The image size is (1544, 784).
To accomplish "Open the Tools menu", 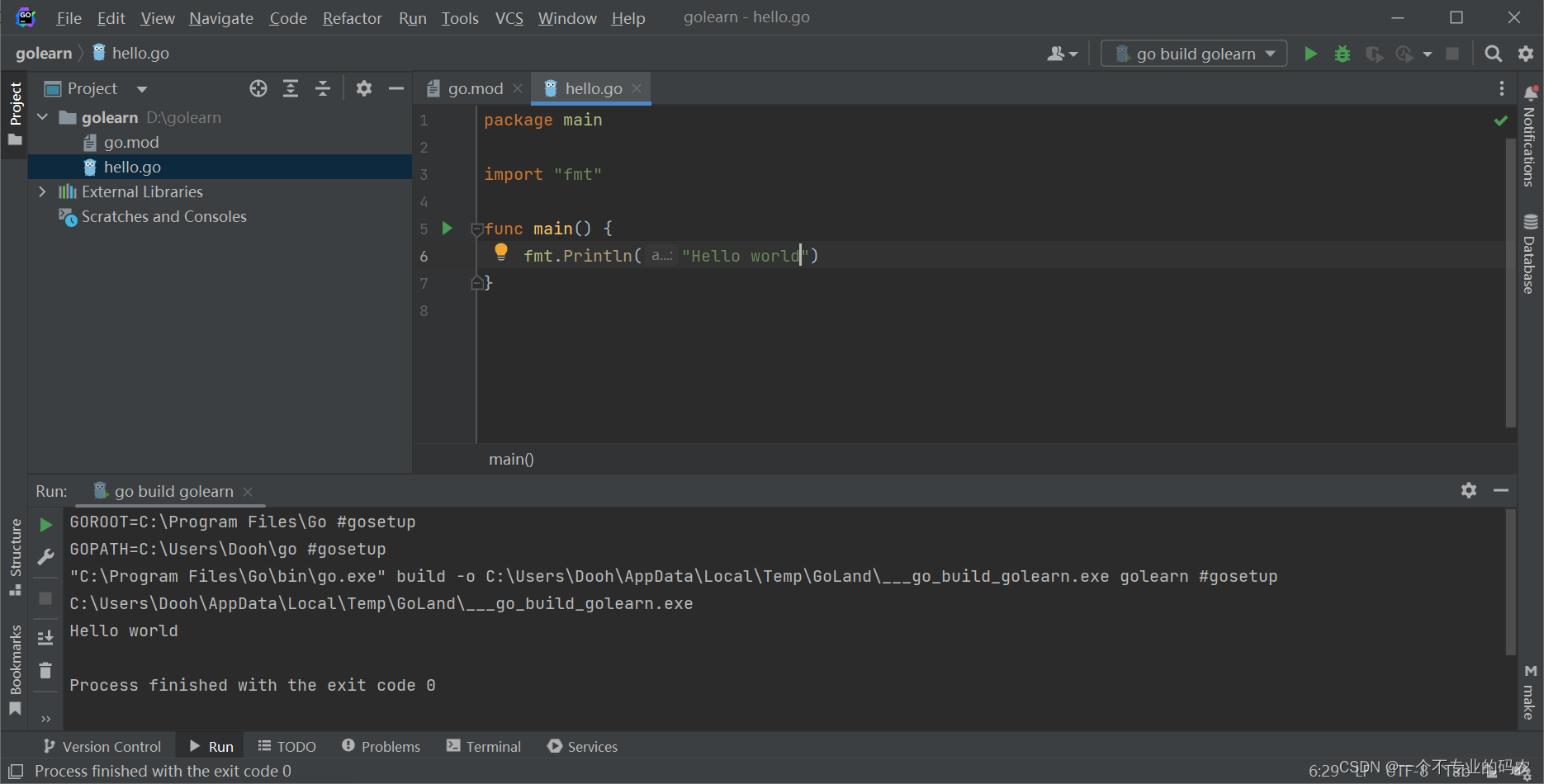I will (x=460, y=18).
